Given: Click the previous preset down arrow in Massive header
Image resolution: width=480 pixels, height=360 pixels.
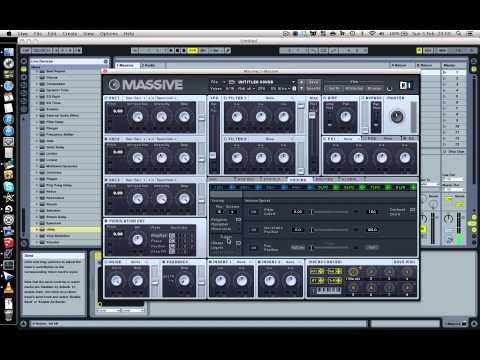Looking at the screenshot, I should pyautogui.click(x=301, y=88).
